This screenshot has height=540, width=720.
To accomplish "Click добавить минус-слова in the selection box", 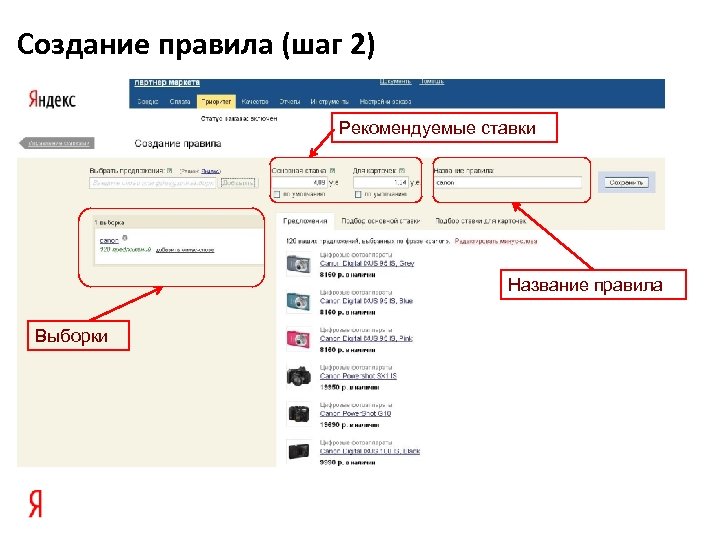I will tap(185, 250).
